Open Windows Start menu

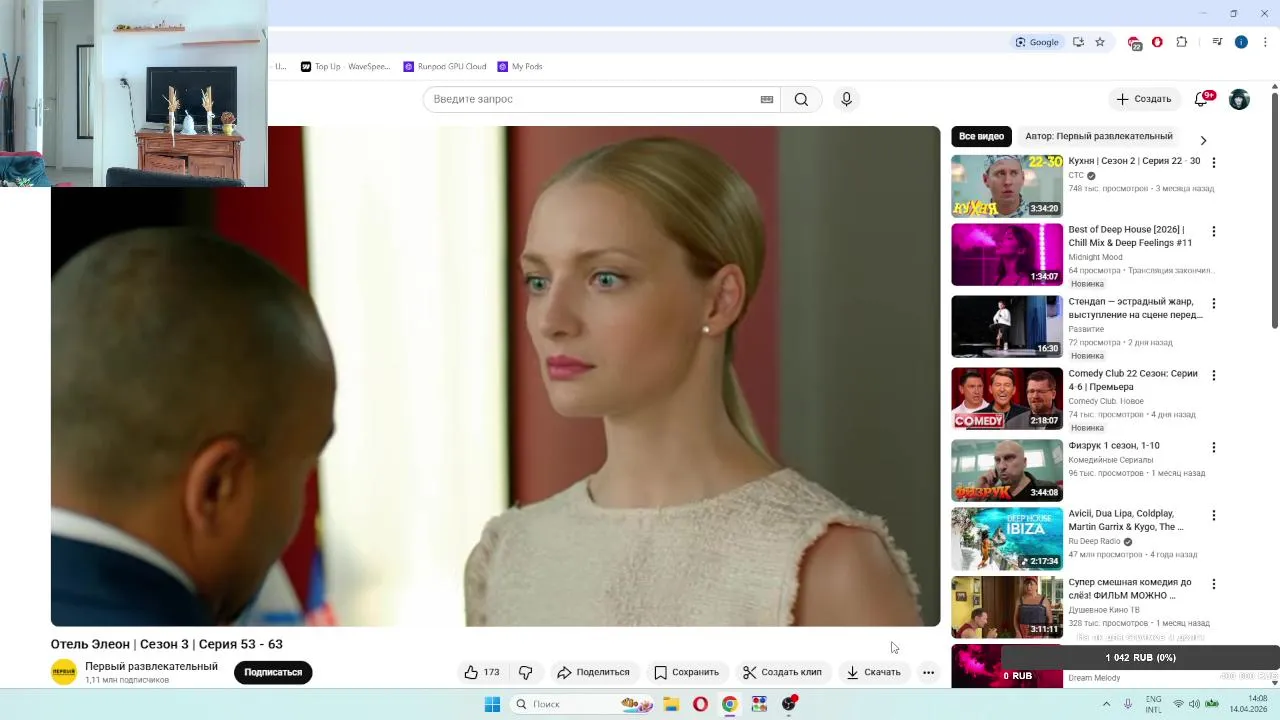pos(492,704)
